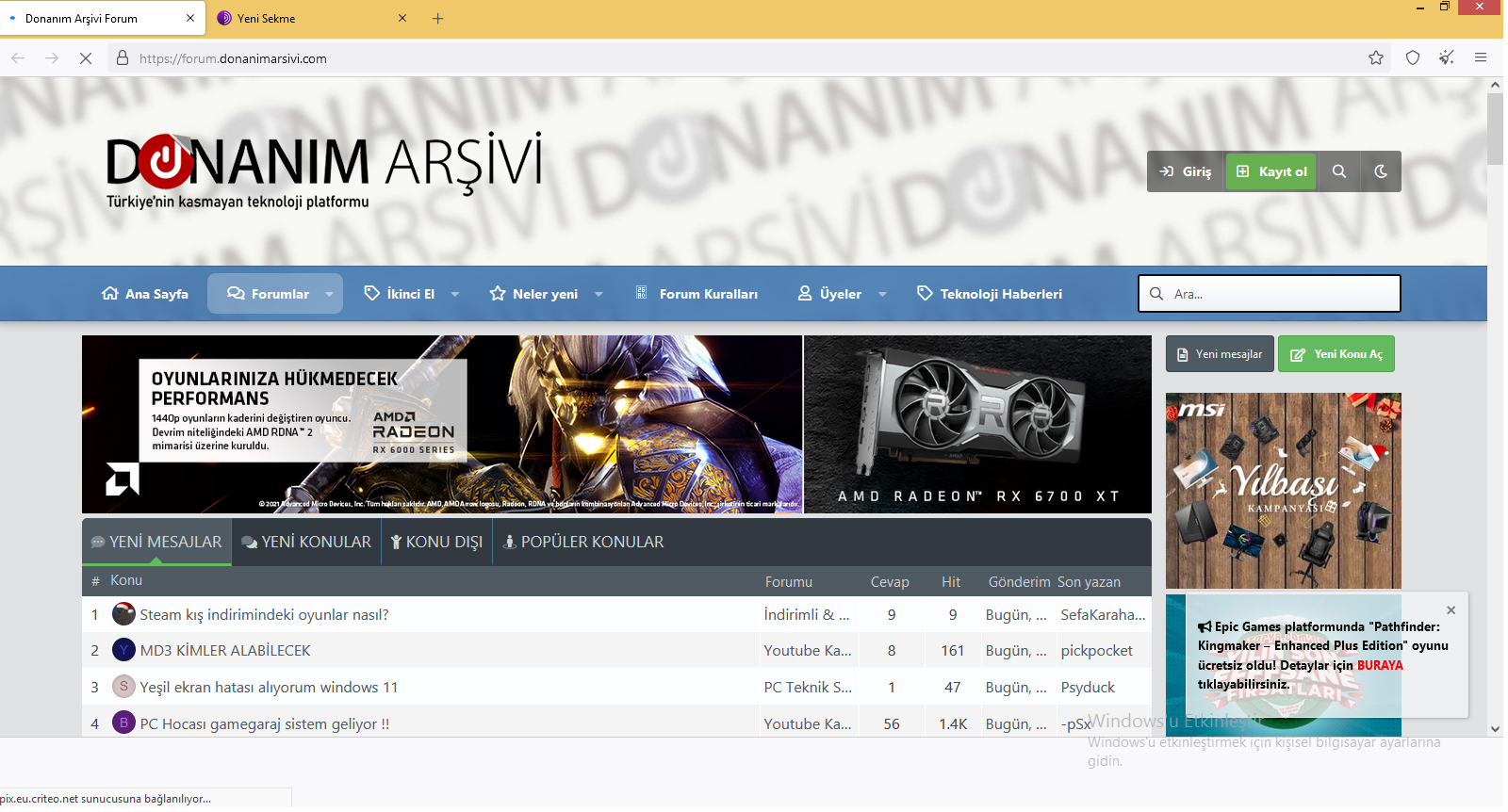Switch to the YENİ KONULAR tab
The width and height of the screenshot is (1508, 812).
(306, 542)
